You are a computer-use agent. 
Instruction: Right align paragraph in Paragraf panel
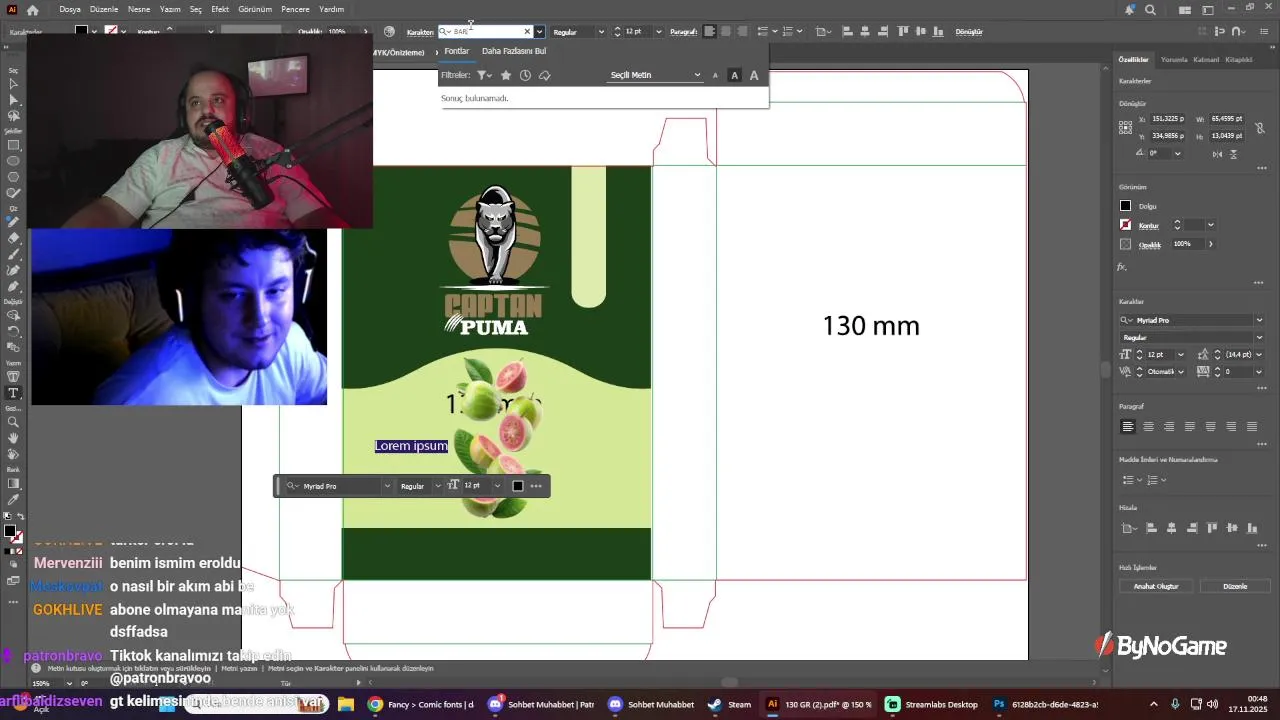[x=1169, y=426]
